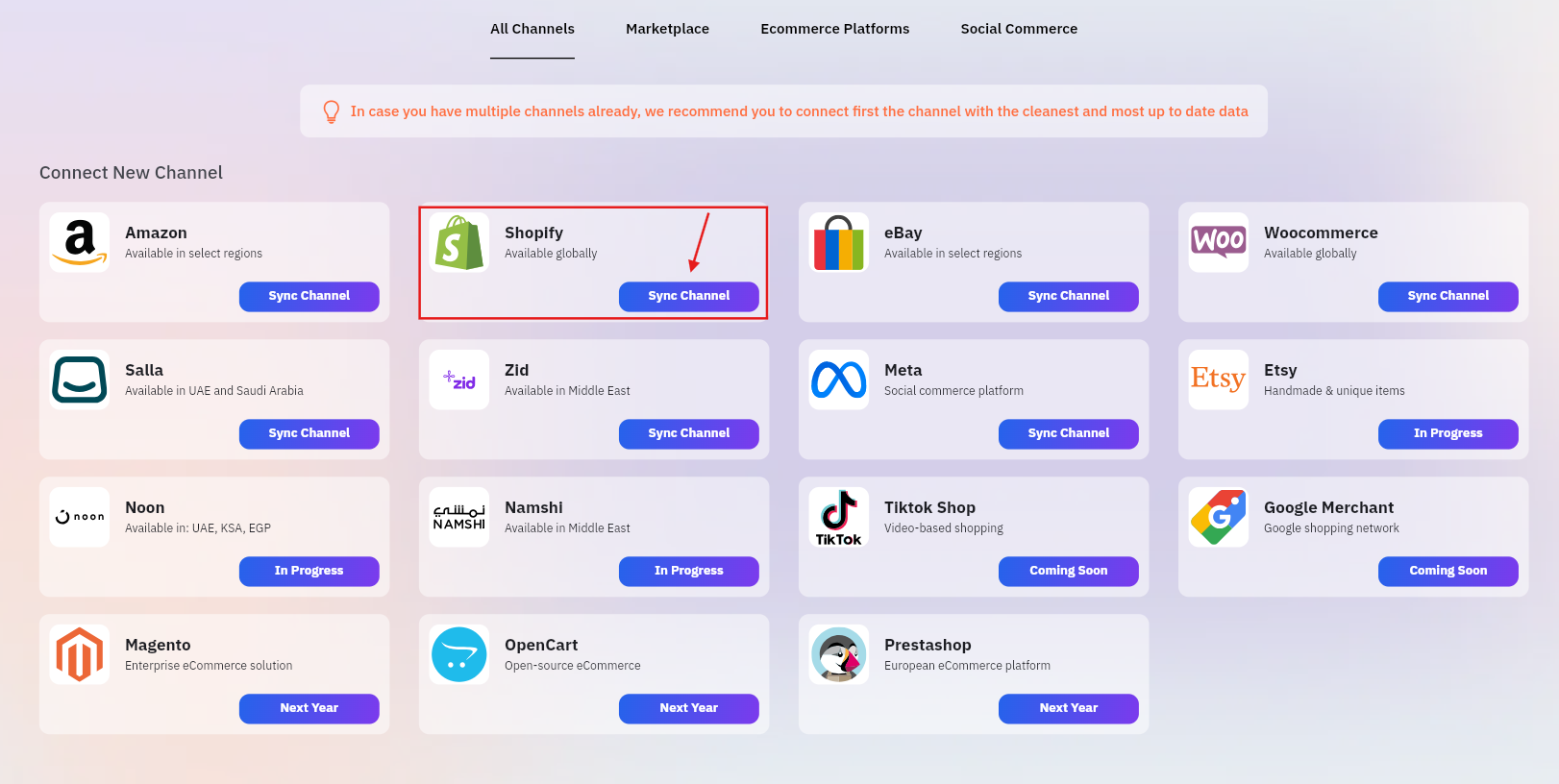Click the Shopify bag logo
The width and height of the screenshot is (1559, 784).
point(459,242)
